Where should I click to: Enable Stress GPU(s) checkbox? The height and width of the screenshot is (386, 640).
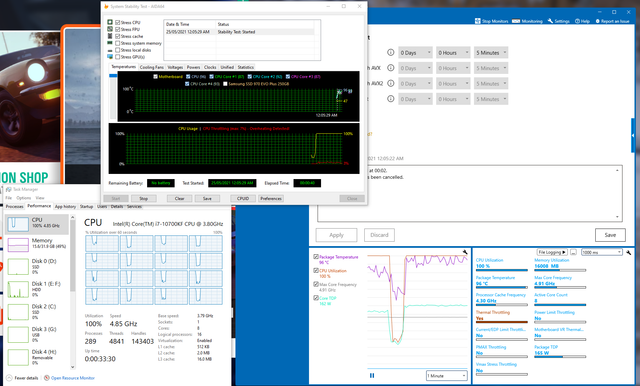(x=118, y=57)
